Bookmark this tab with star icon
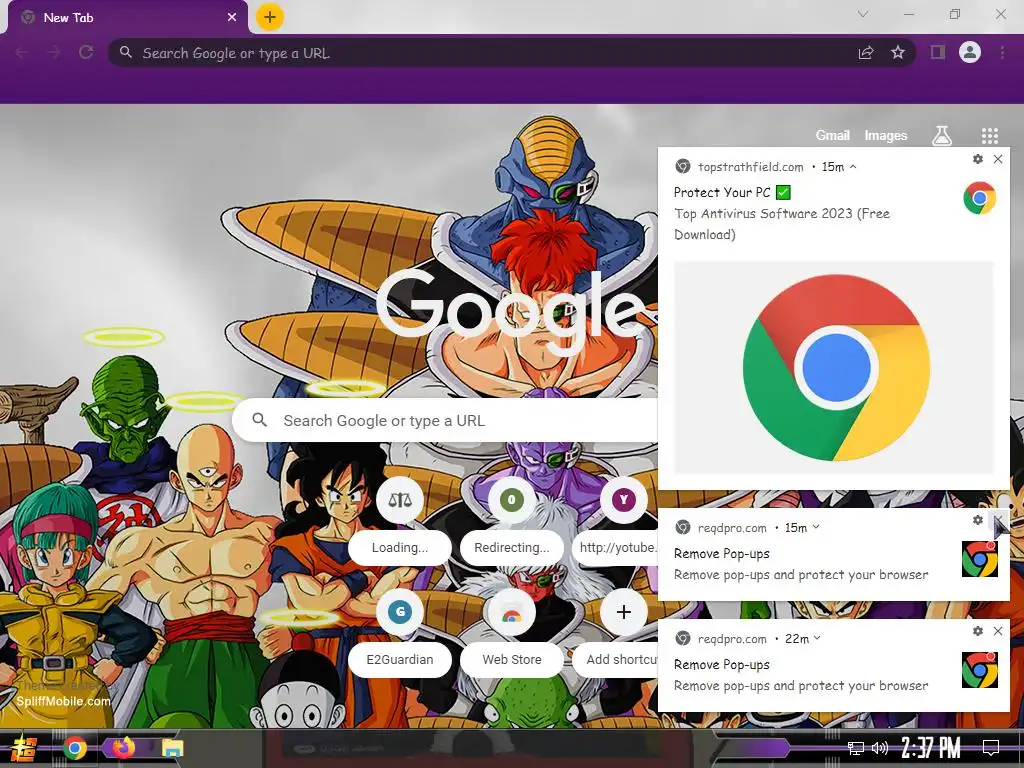1024x768 pixels. 898,52
